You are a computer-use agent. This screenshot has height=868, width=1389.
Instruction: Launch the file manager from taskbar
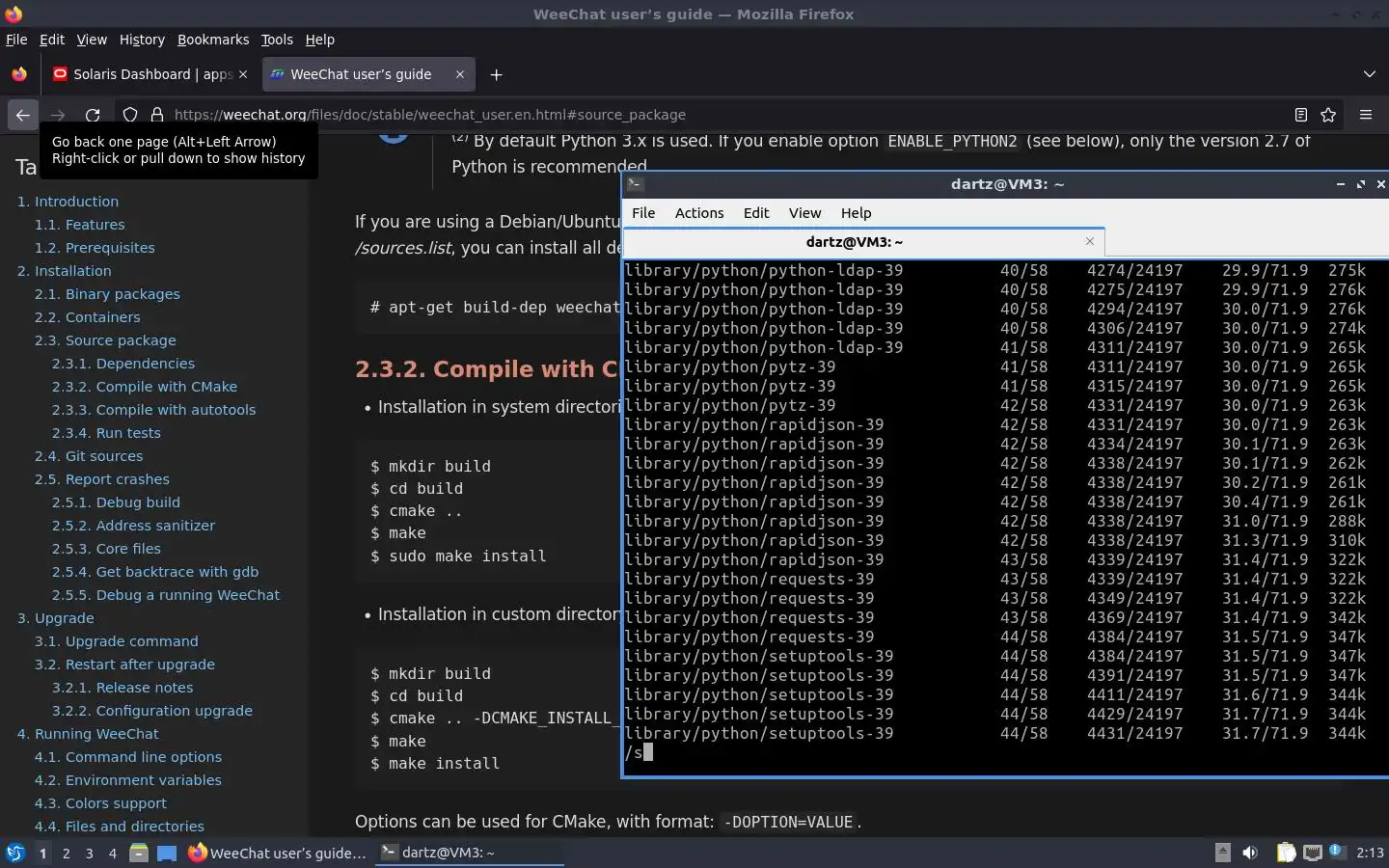[x=139, y=853]
